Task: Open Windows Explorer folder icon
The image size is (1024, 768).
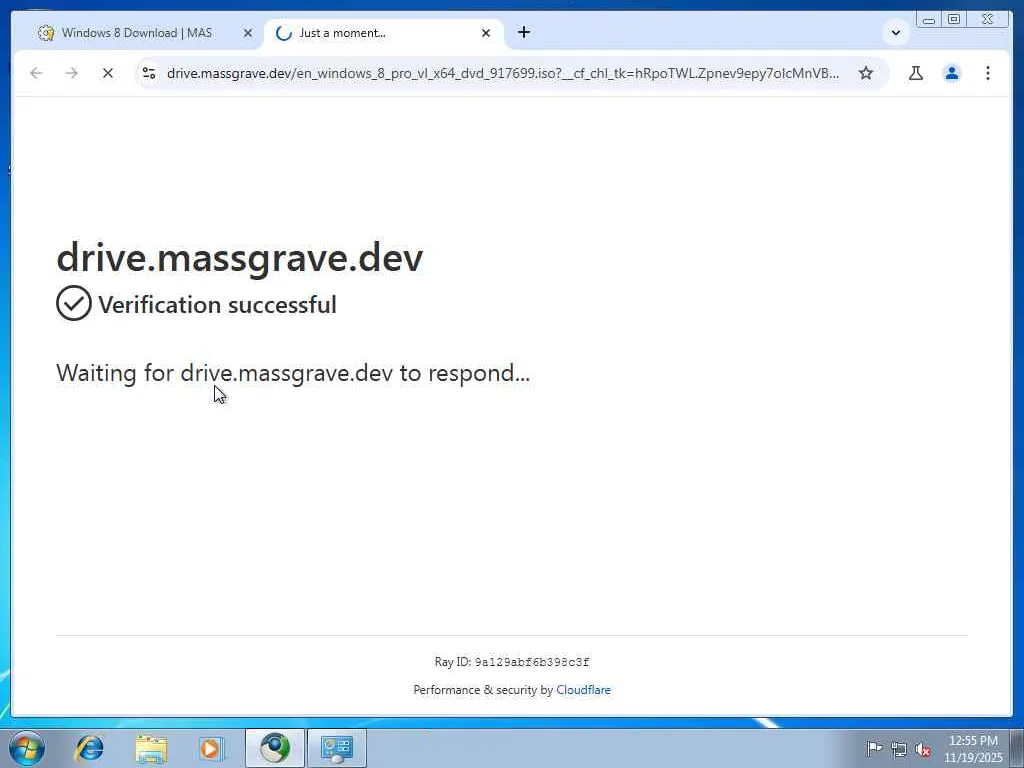Action: tap(151, 748)
